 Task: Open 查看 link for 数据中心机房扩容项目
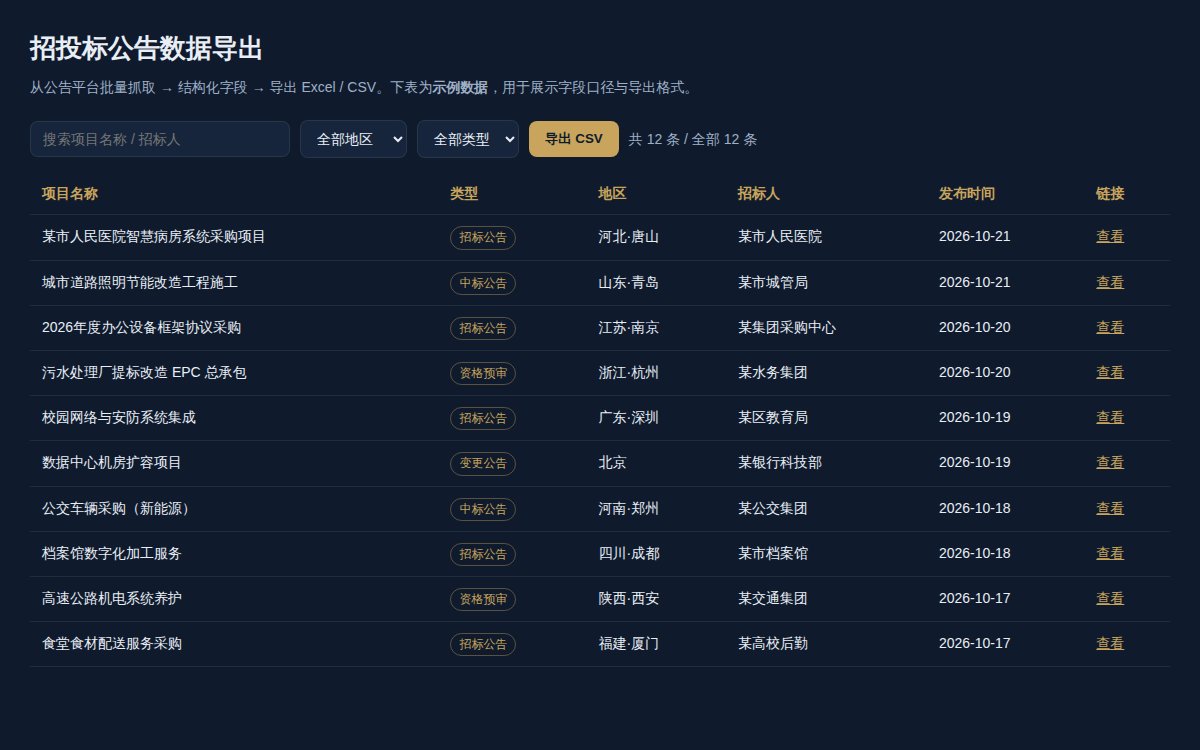(x=1110, y=463)
